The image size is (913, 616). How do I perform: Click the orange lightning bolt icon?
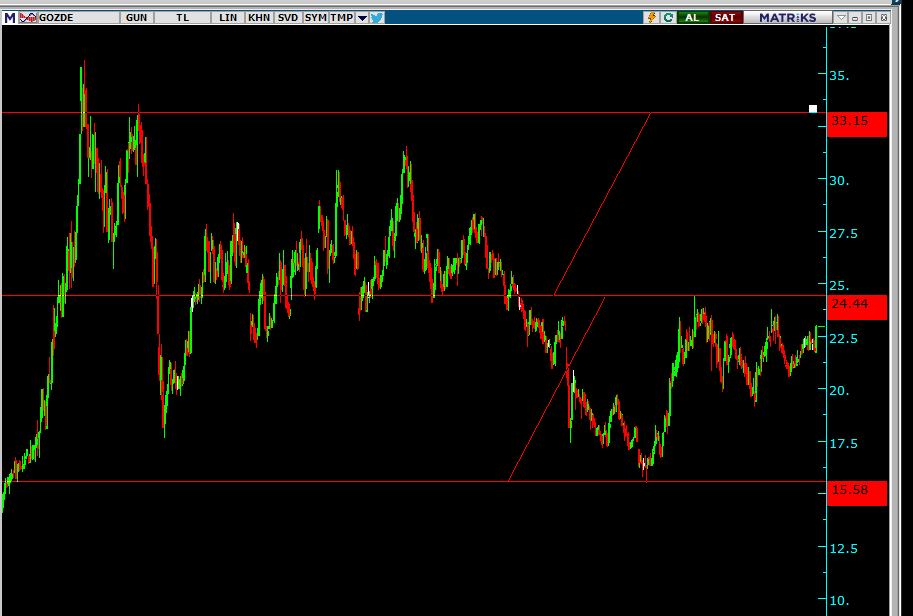click(x=652, y=17)
